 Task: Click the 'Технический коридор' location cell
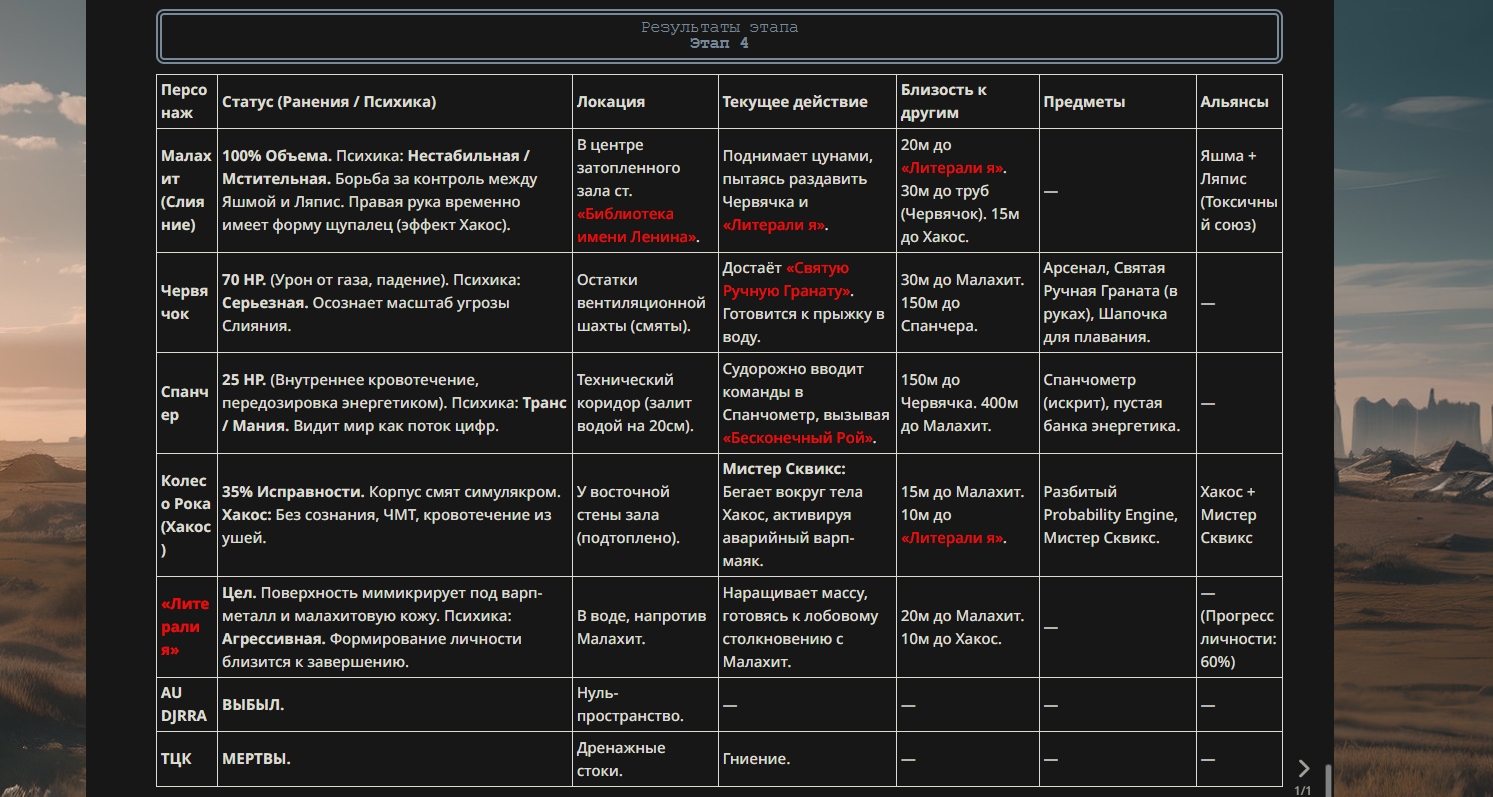645,402
